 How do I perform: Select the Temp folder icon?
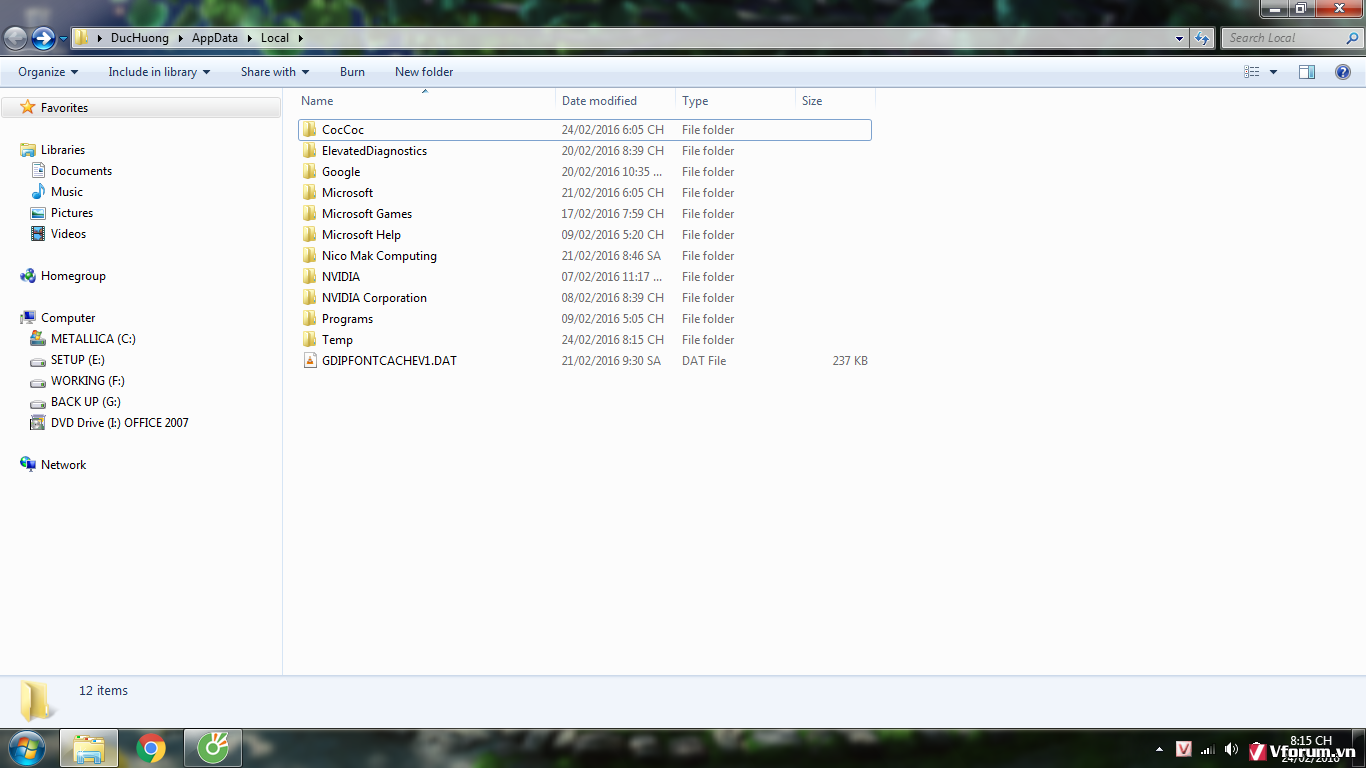point(310,340)
